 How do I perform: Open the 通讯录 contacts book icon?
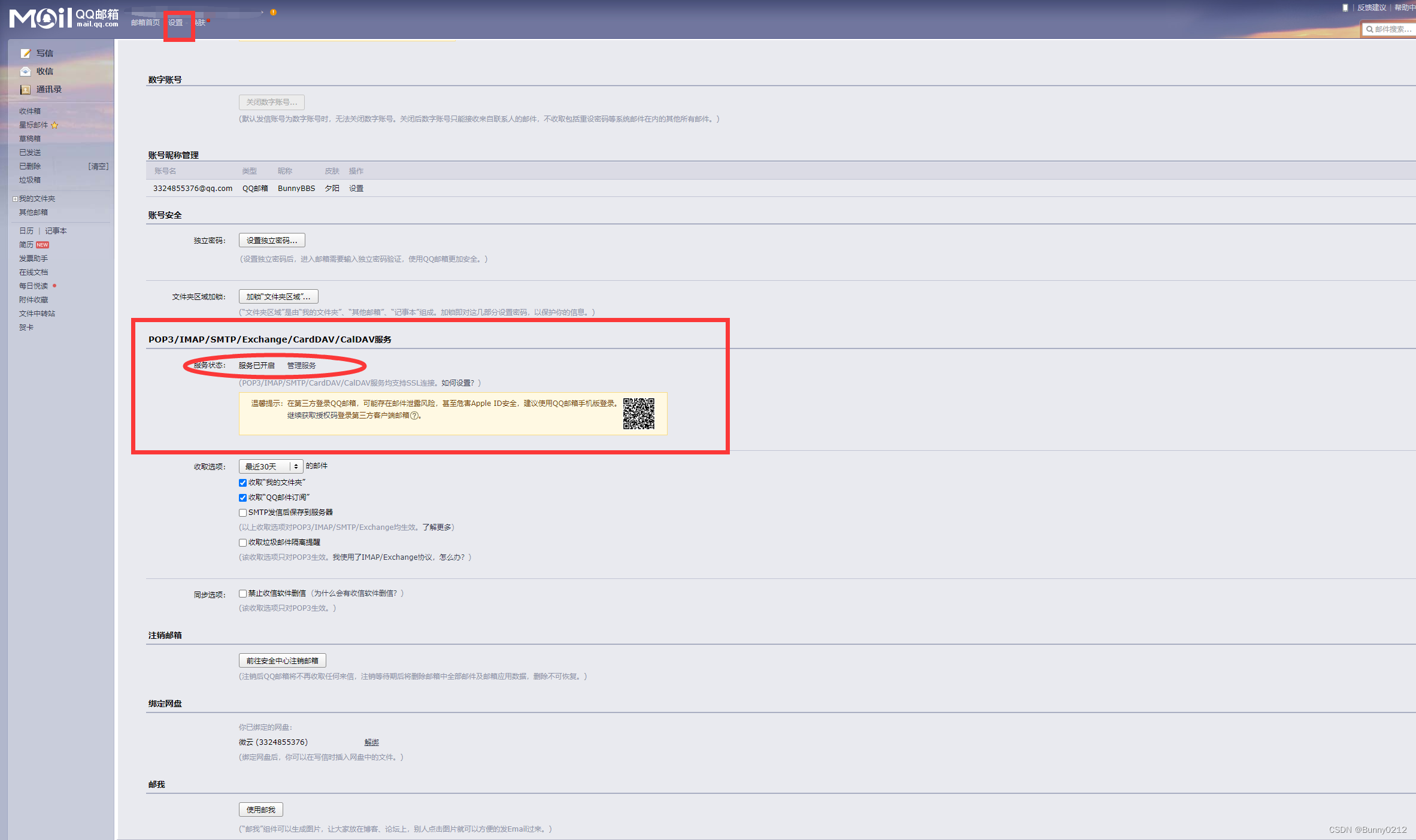25,89
